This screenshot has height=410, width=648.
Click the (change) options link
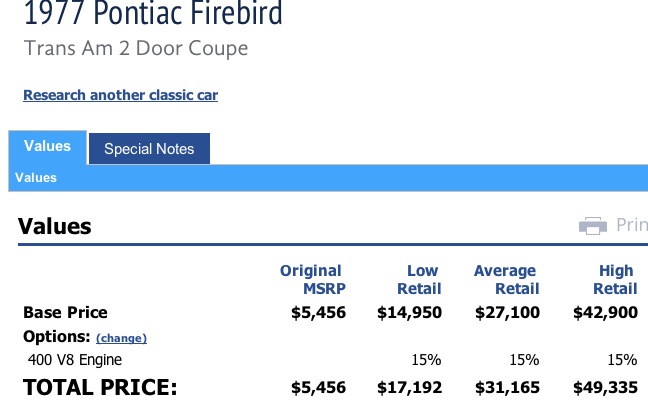point(122,338)
